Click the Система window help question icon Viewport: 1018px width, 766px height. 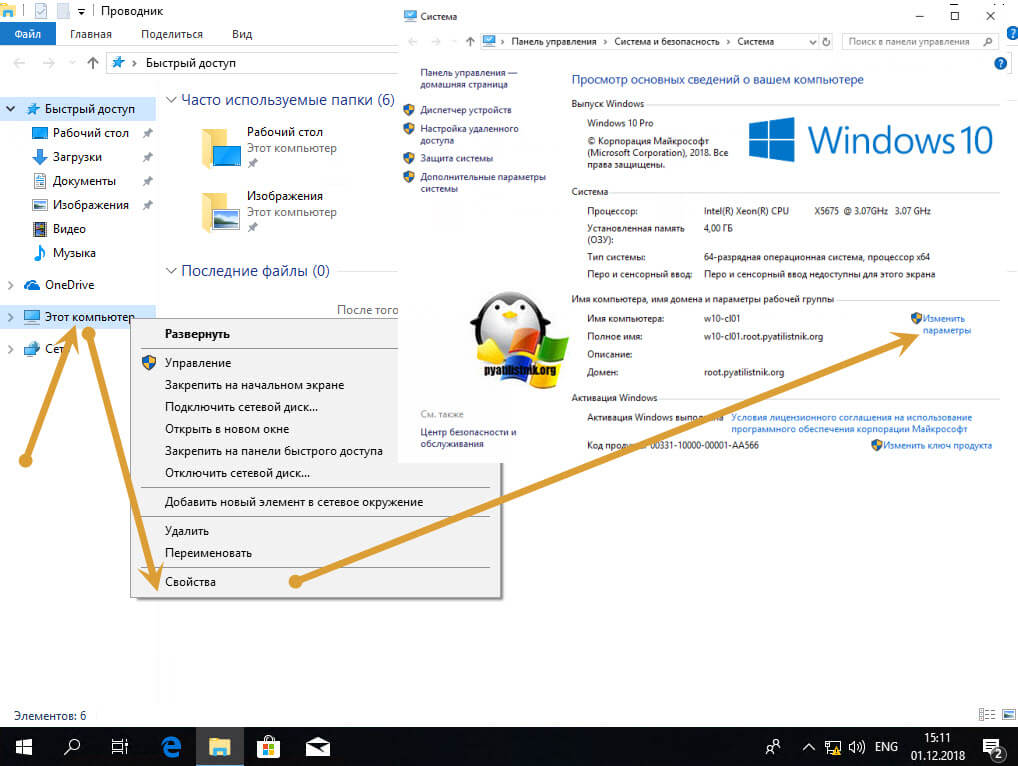tap(1000, 63)
